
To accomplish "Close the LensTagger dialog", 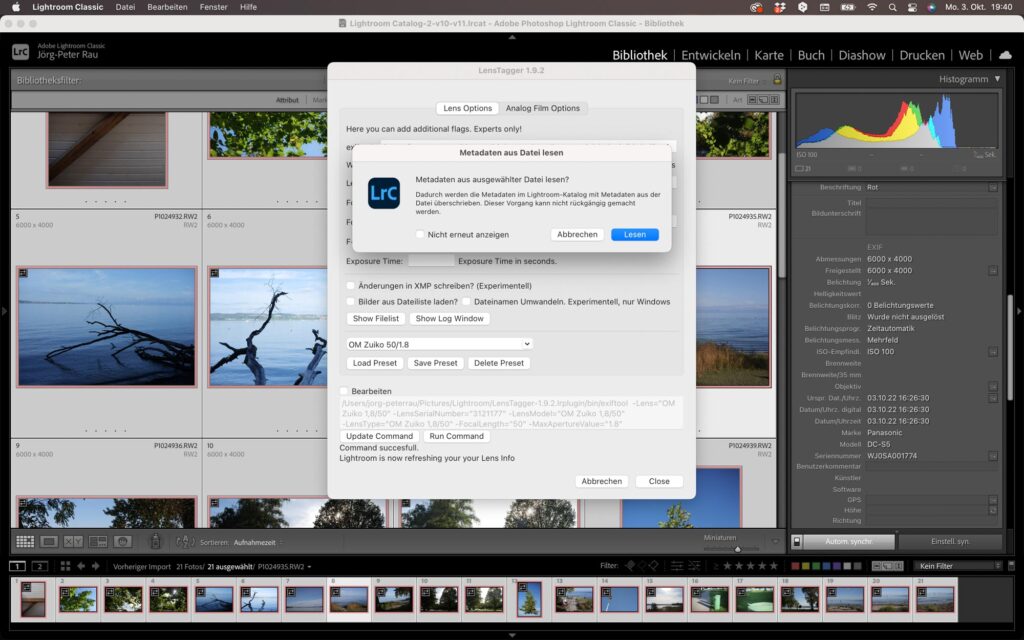I will click(x=659, y=481).
